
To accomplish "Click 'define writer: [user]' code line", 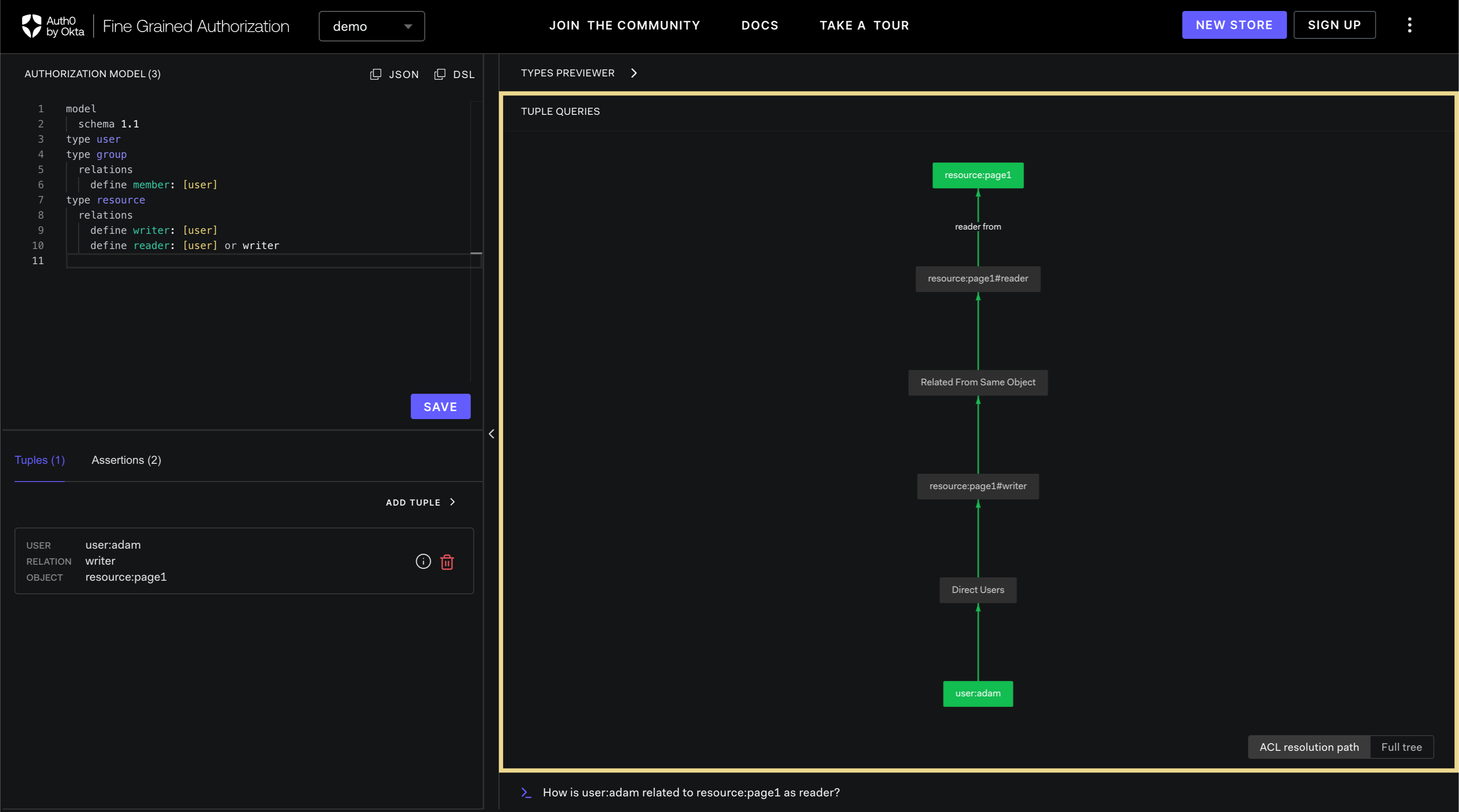I will pyautogui.click(x=154, y=230).
